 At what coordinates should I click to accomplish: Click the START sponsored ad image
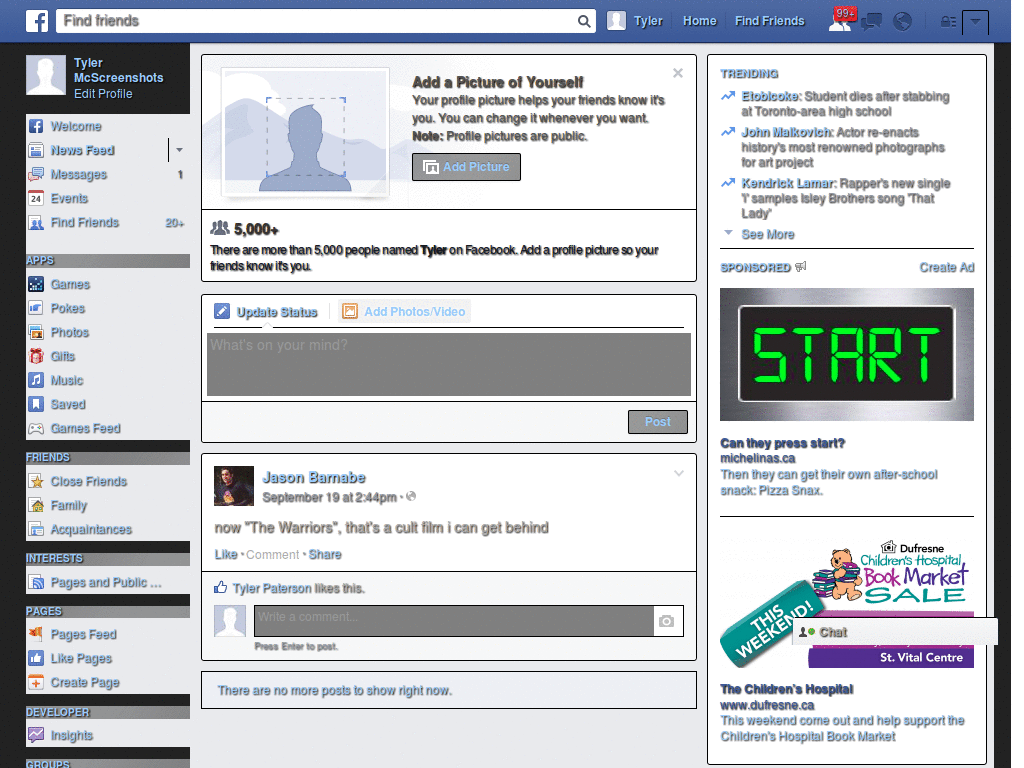pos(846,355)
